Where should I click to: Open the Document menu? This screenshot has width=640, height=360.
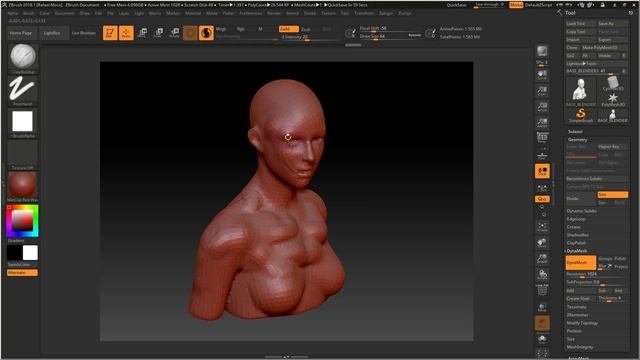64,13
